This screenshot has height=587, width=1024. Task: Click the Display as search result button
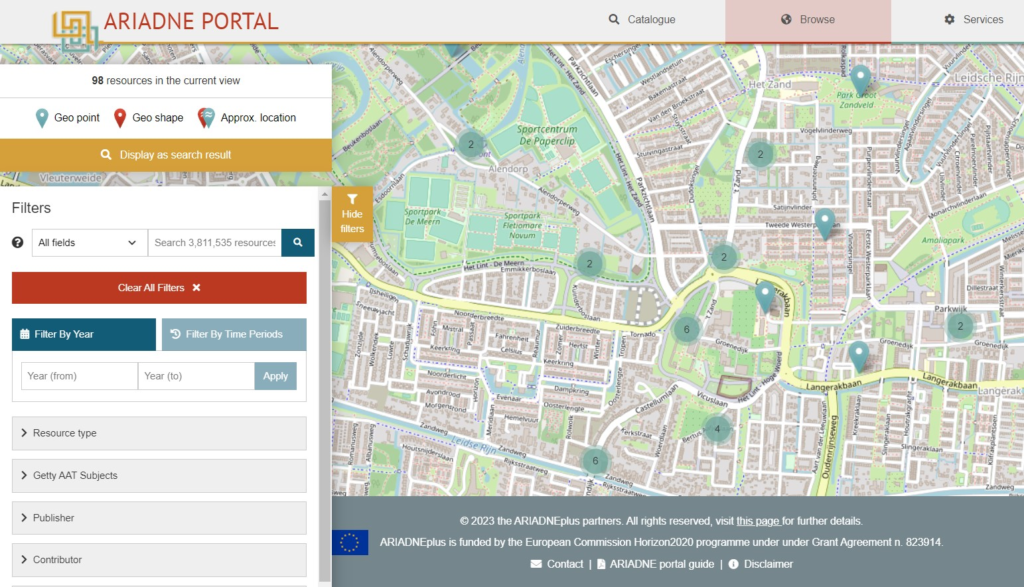[x=166, y=155]
